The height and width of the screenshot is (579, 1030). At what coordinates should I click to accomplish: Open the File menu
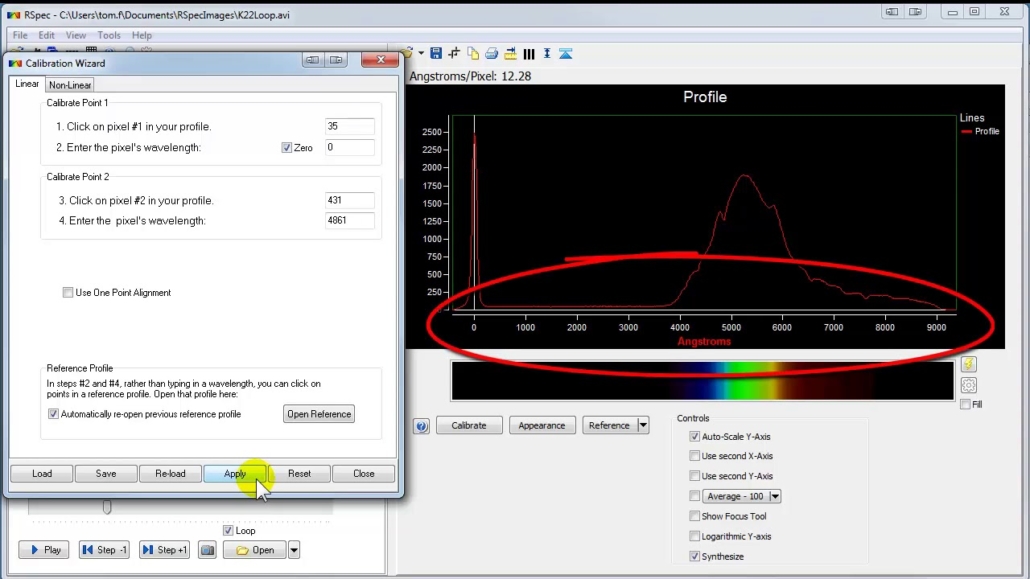[x=20, y=35]
